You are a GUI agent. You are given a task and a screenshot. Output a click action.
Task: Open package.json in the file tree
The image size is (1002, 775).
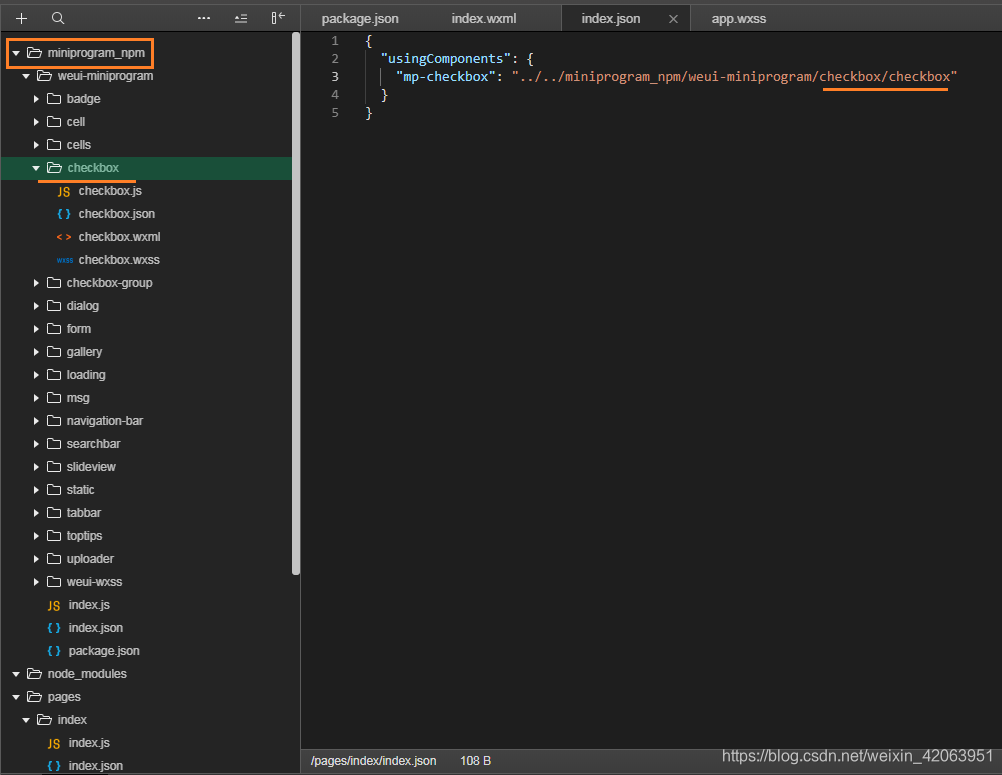coord(104,651)
